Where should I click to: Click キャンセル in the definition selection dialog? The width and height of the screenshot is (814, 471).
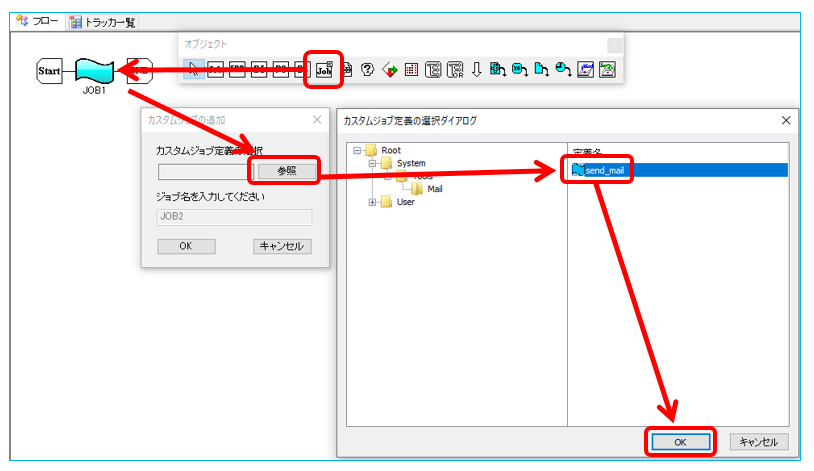coord(760,441)
